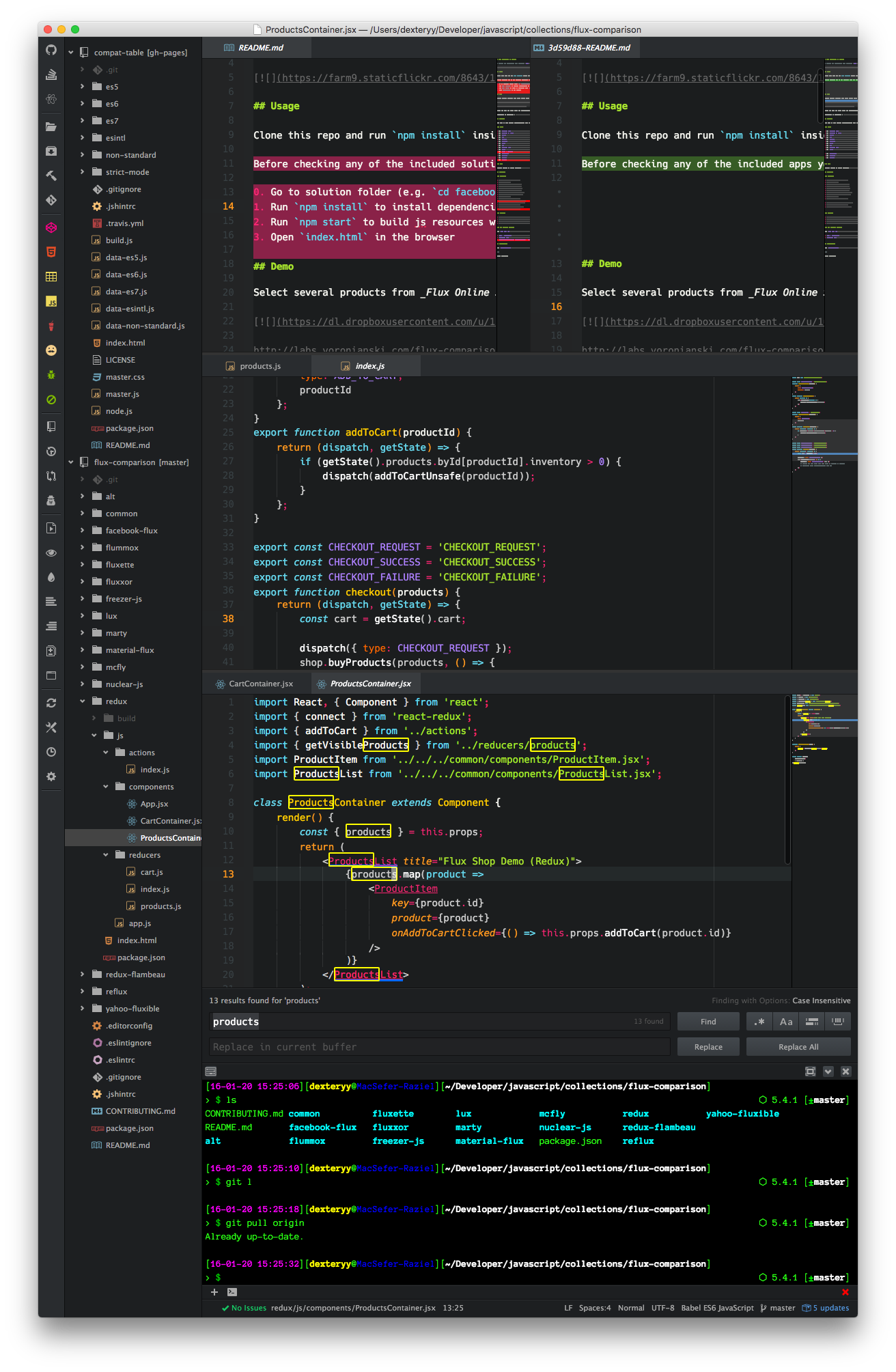Switch to the README.md tab

click(257, 48)
